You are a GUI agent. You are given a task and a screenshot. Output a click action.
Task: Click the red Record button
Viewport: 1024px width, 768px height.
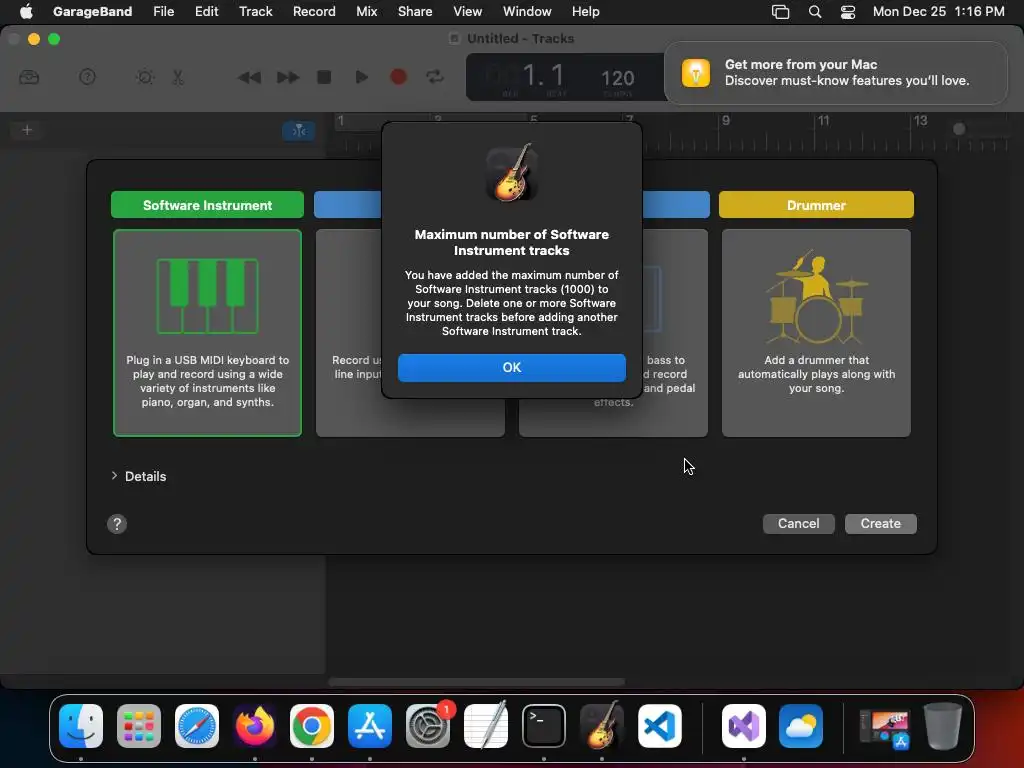398,78
